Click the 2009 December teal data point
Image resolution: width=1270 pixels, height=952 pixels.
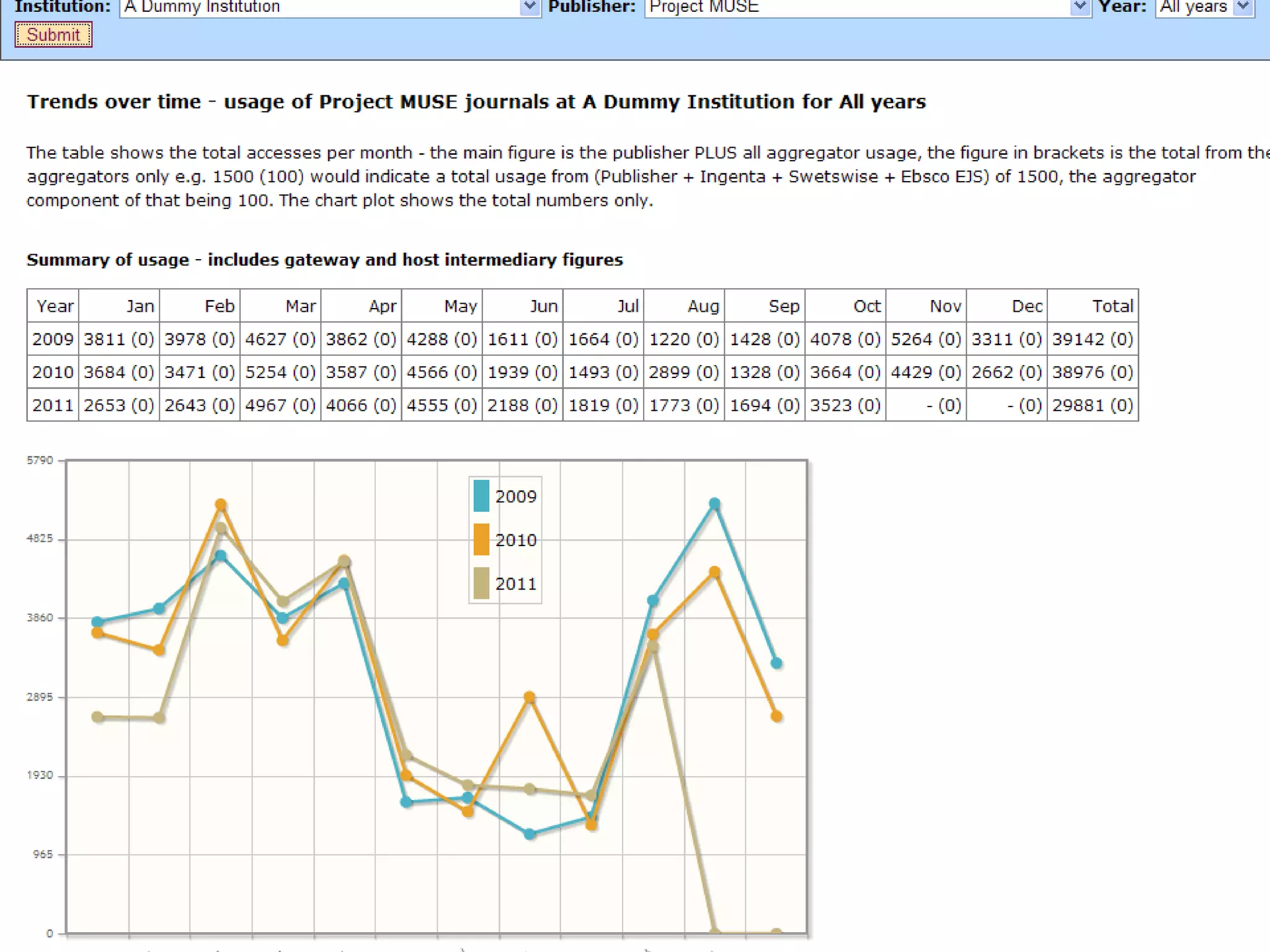pyautogui.click(x=776, y=663)
